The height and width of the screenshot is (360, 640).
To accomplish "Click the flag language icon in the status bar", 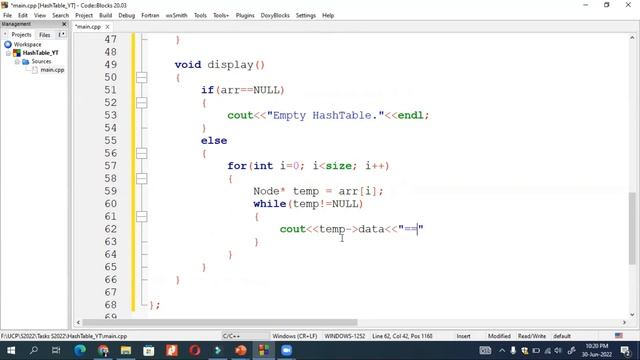I will coord(619,336).
